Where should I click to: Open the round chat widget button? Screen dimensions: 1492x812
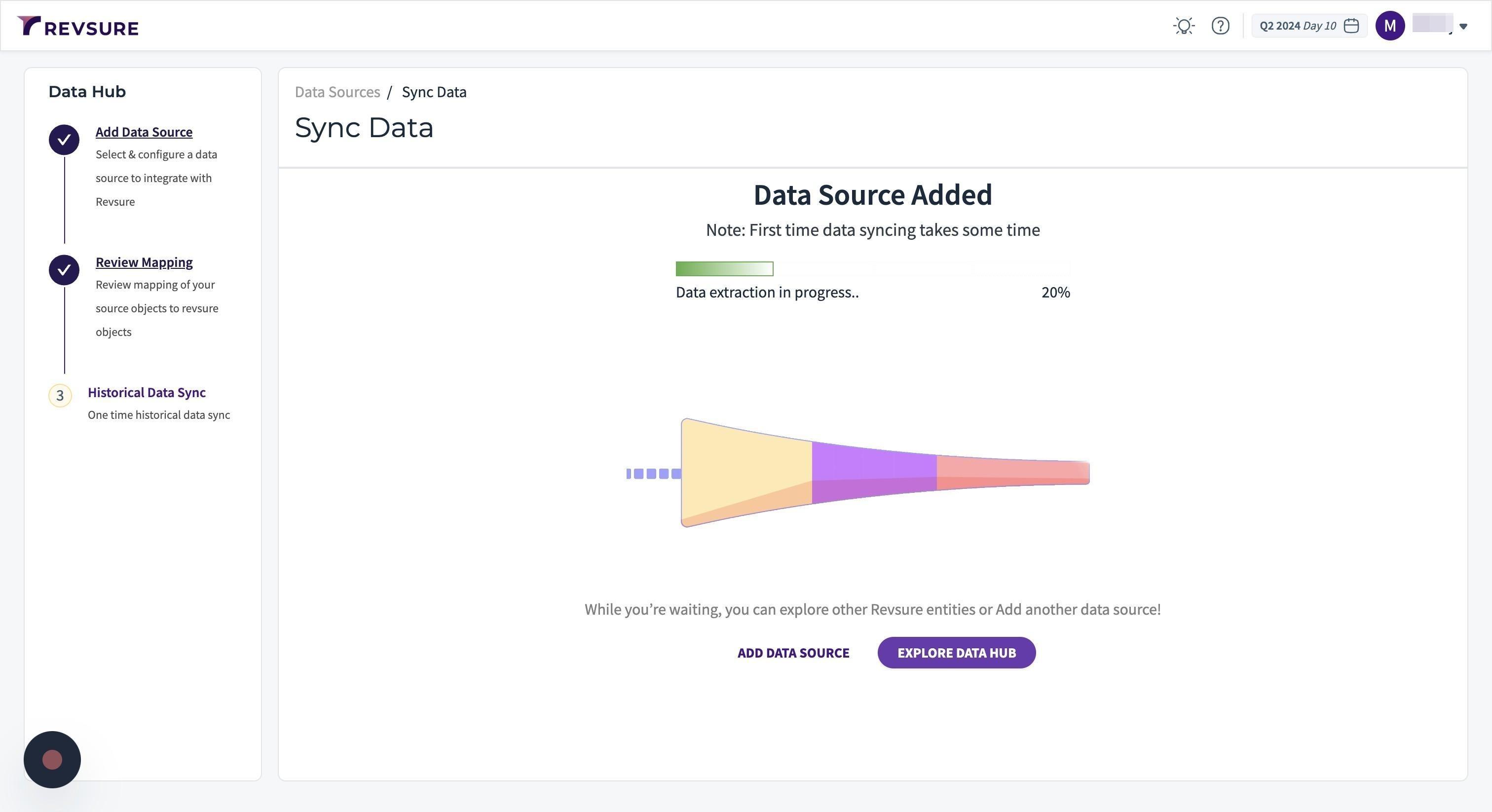[x=52, y=760]
